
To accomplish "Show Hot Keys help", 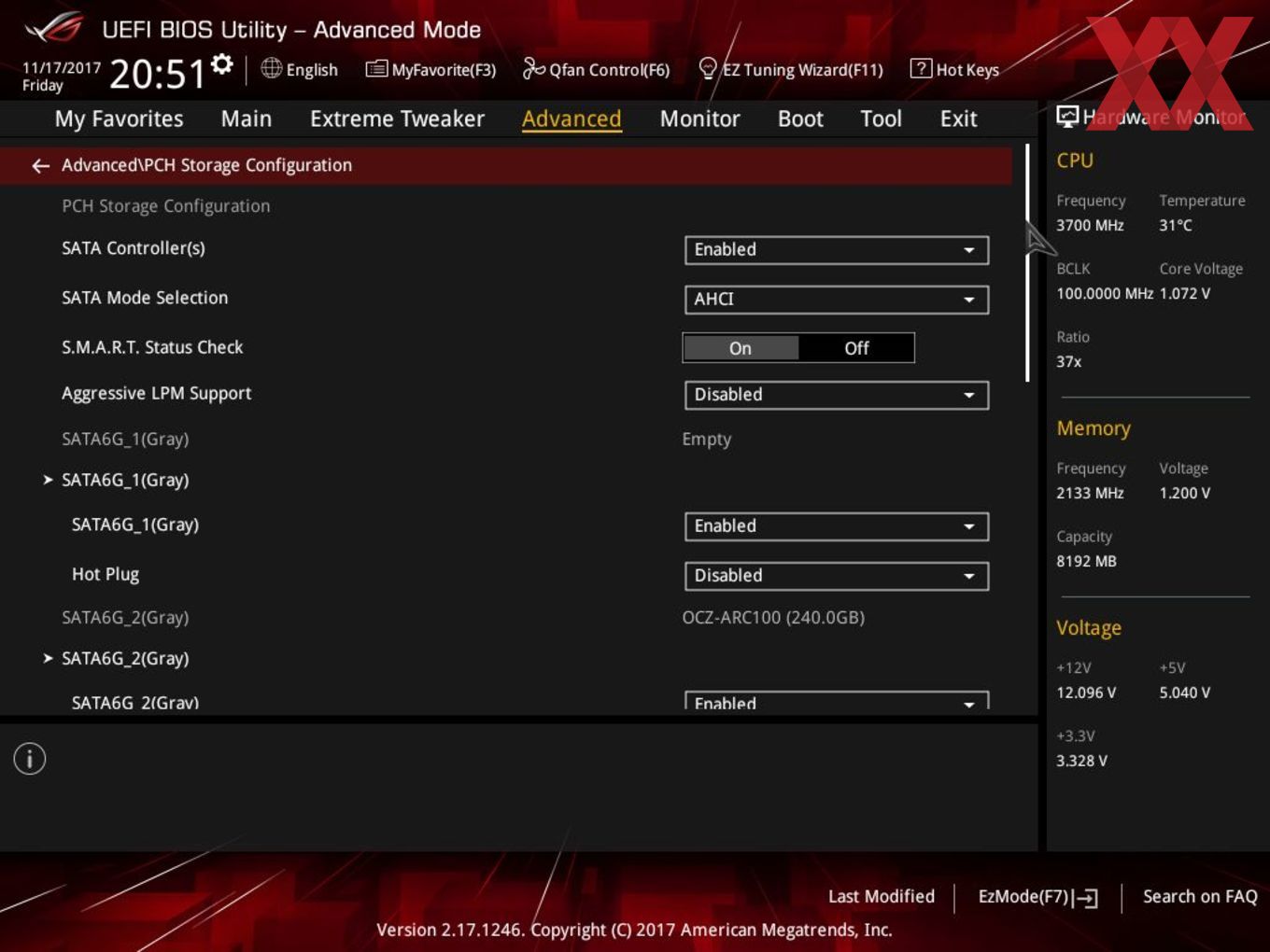I will [x=954, y=70].
